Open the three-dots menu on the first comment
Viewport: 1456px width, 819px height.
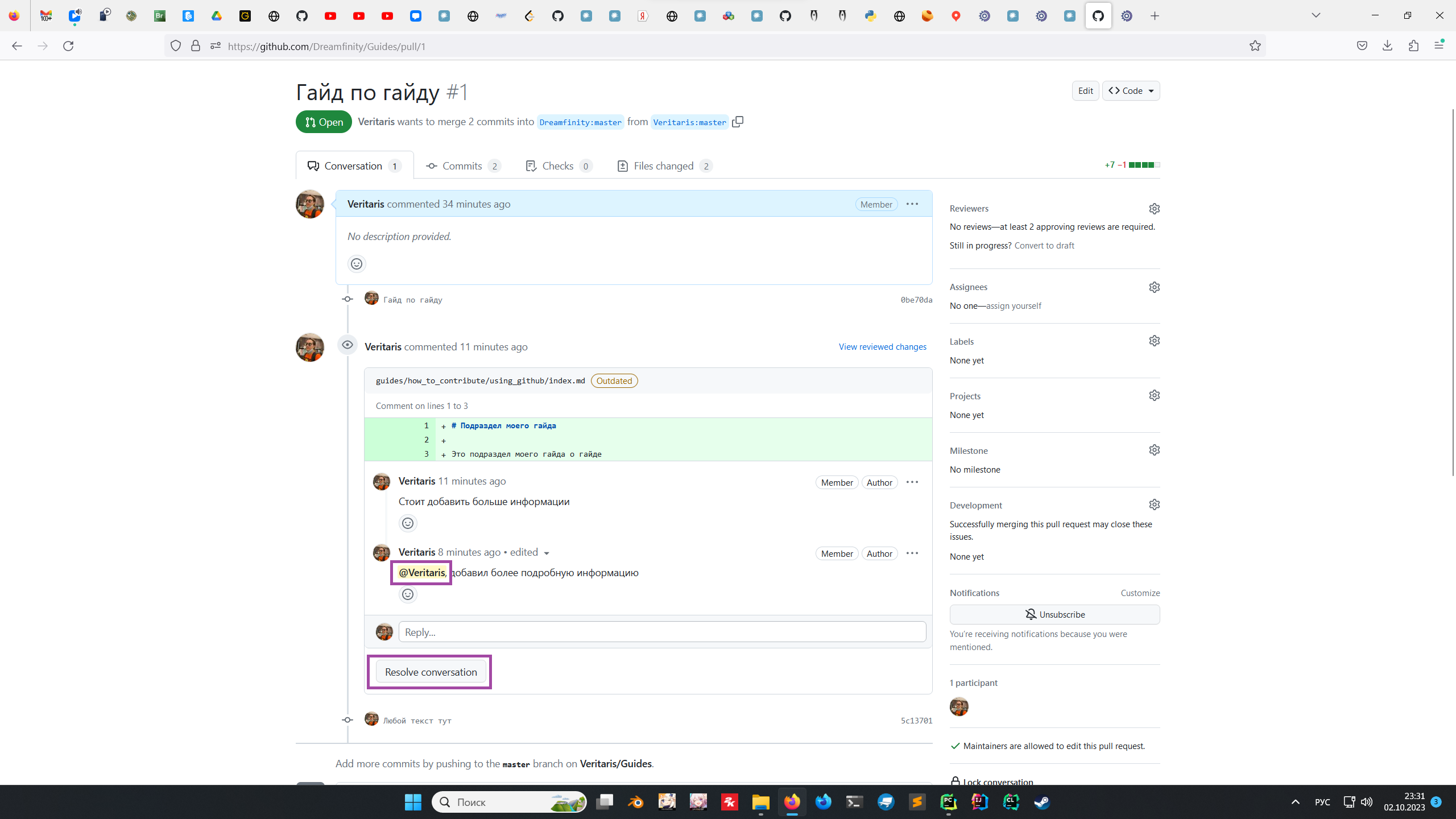(x=912, y=204)
